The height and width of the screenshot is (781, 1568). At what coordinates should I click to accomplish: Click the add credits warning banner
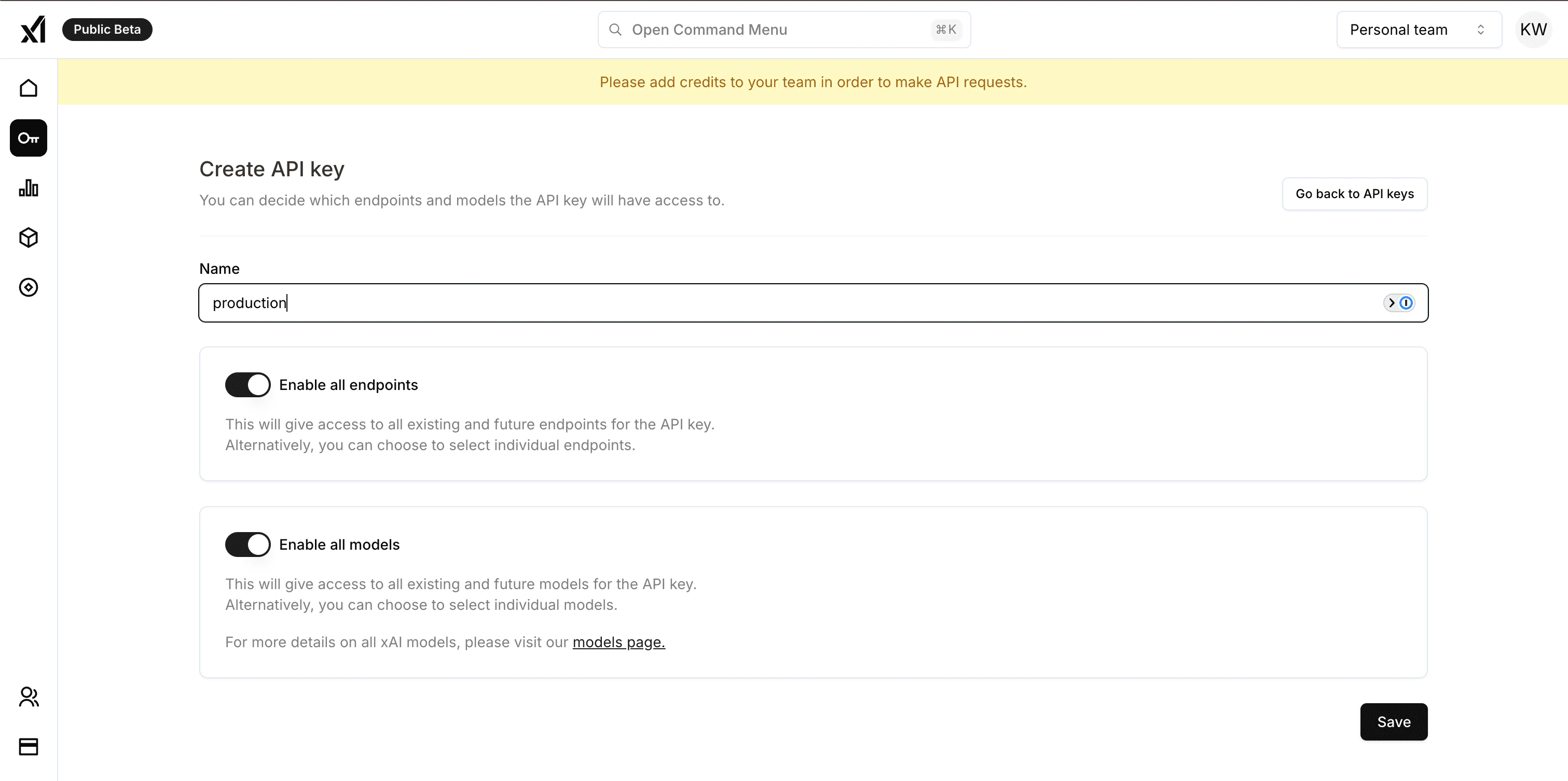813,82
